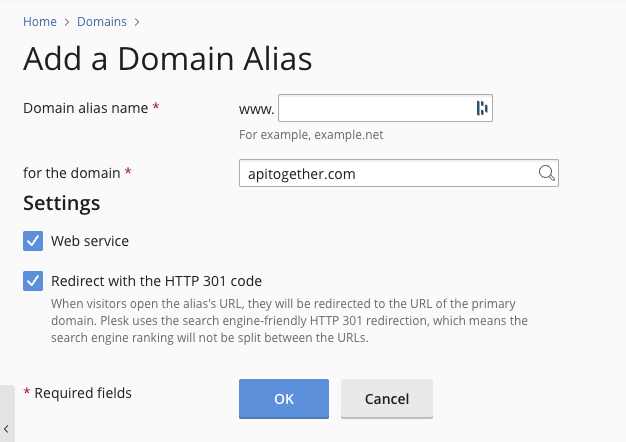Click the "For example, example.net" hint

pos(311,135)
